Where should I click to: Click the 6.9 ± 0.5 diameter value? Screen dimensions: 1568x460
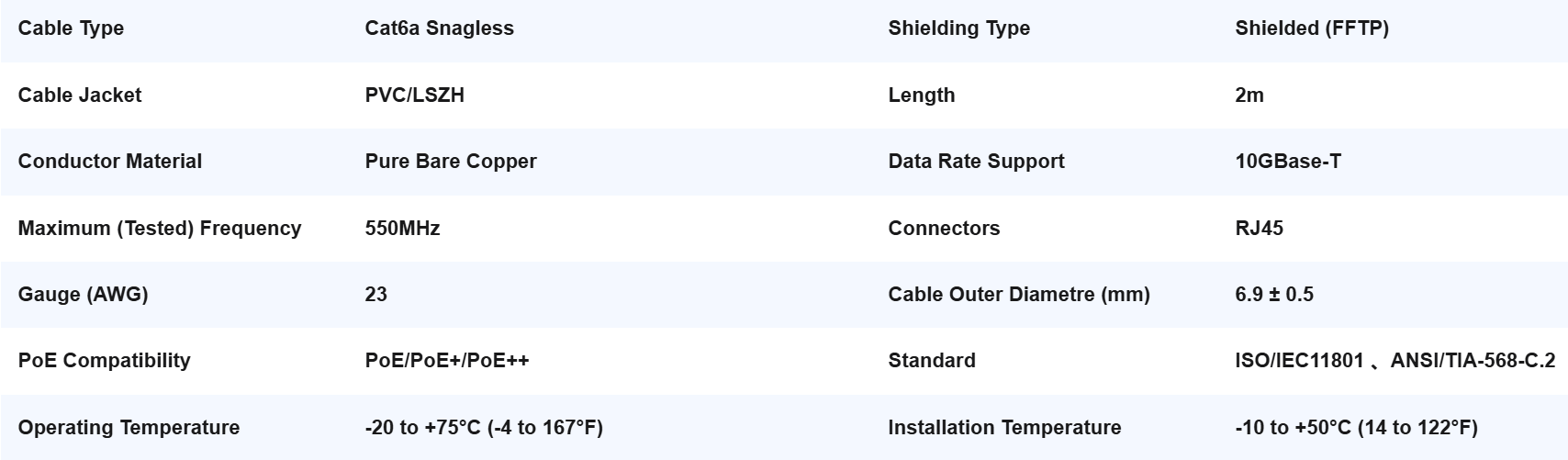[x=1274, y=295]
